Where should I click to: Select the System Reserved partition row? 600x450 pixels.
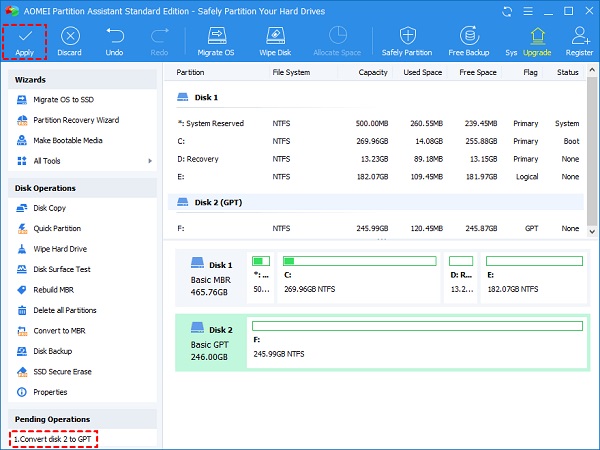click(x=376, y=124)
